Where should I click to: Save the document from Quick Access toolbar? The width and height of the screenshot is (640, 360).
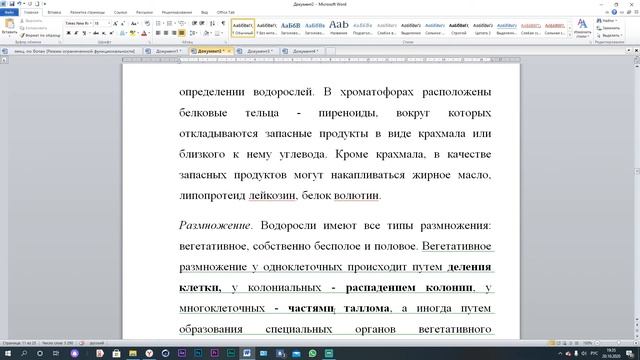click(11, 4)
